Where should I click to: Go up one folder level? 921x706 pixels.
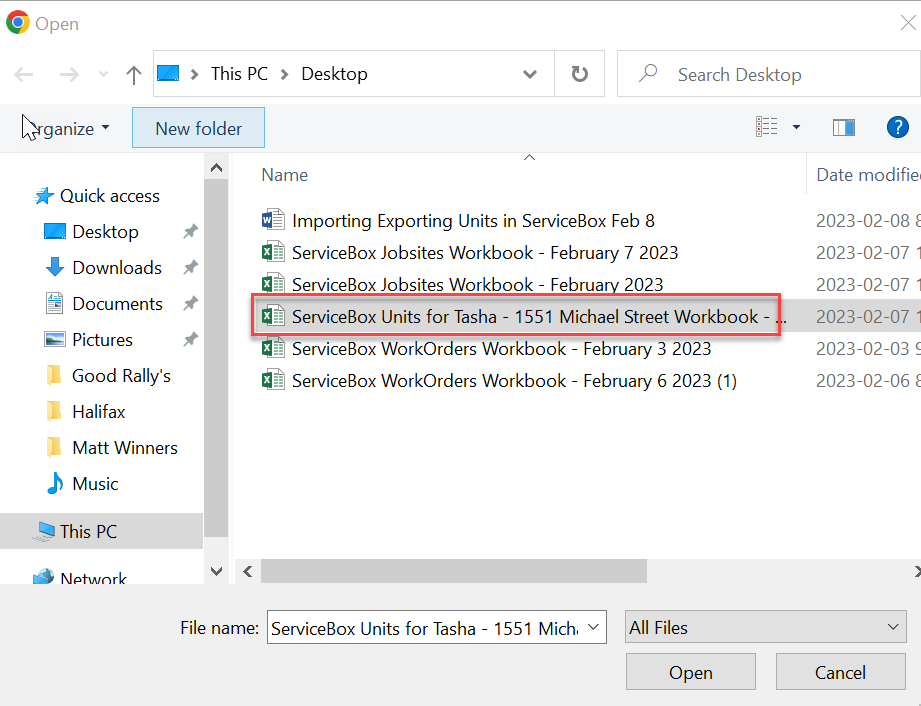133,75
